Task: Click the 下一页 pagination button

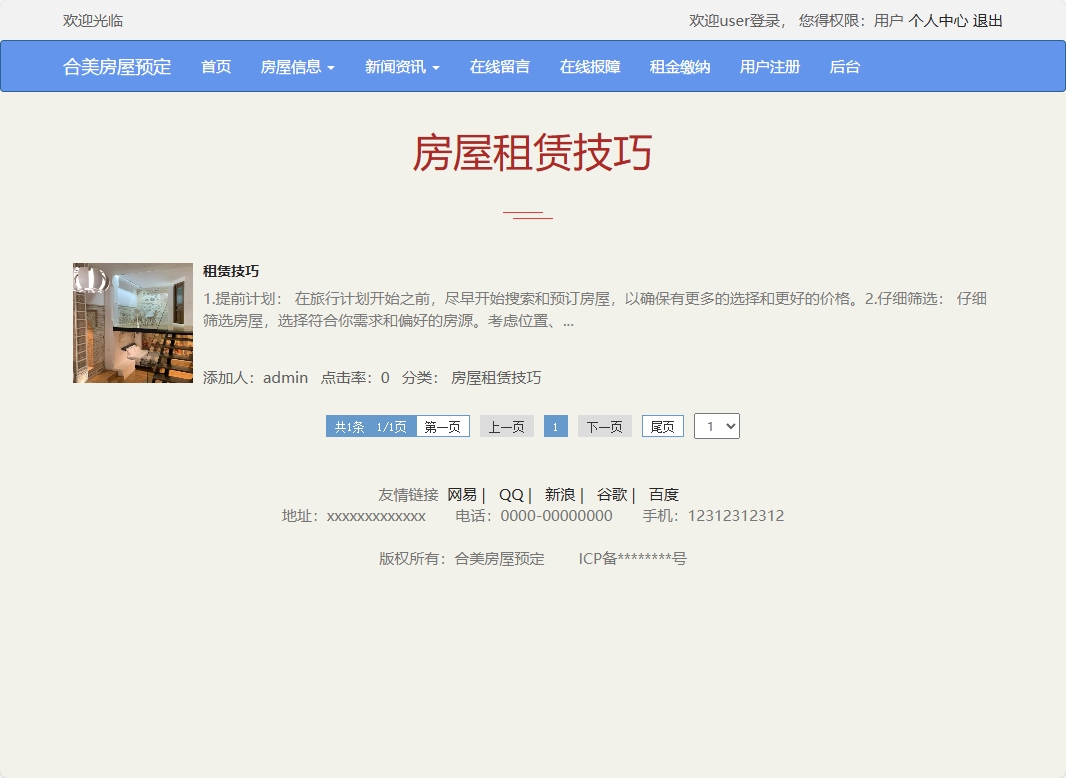Action: [x=604, y=425]
